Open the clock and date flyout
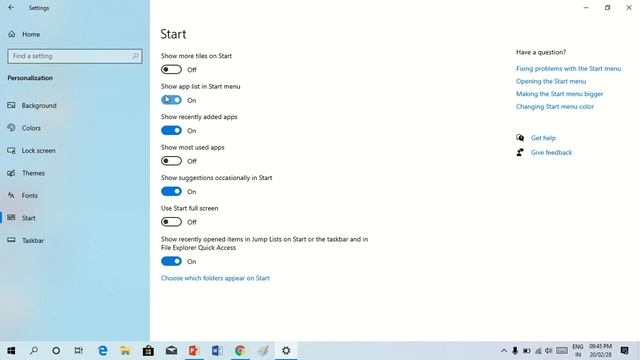Image resolution: width=640 pixels, height=360 pixels. (600, 351)
